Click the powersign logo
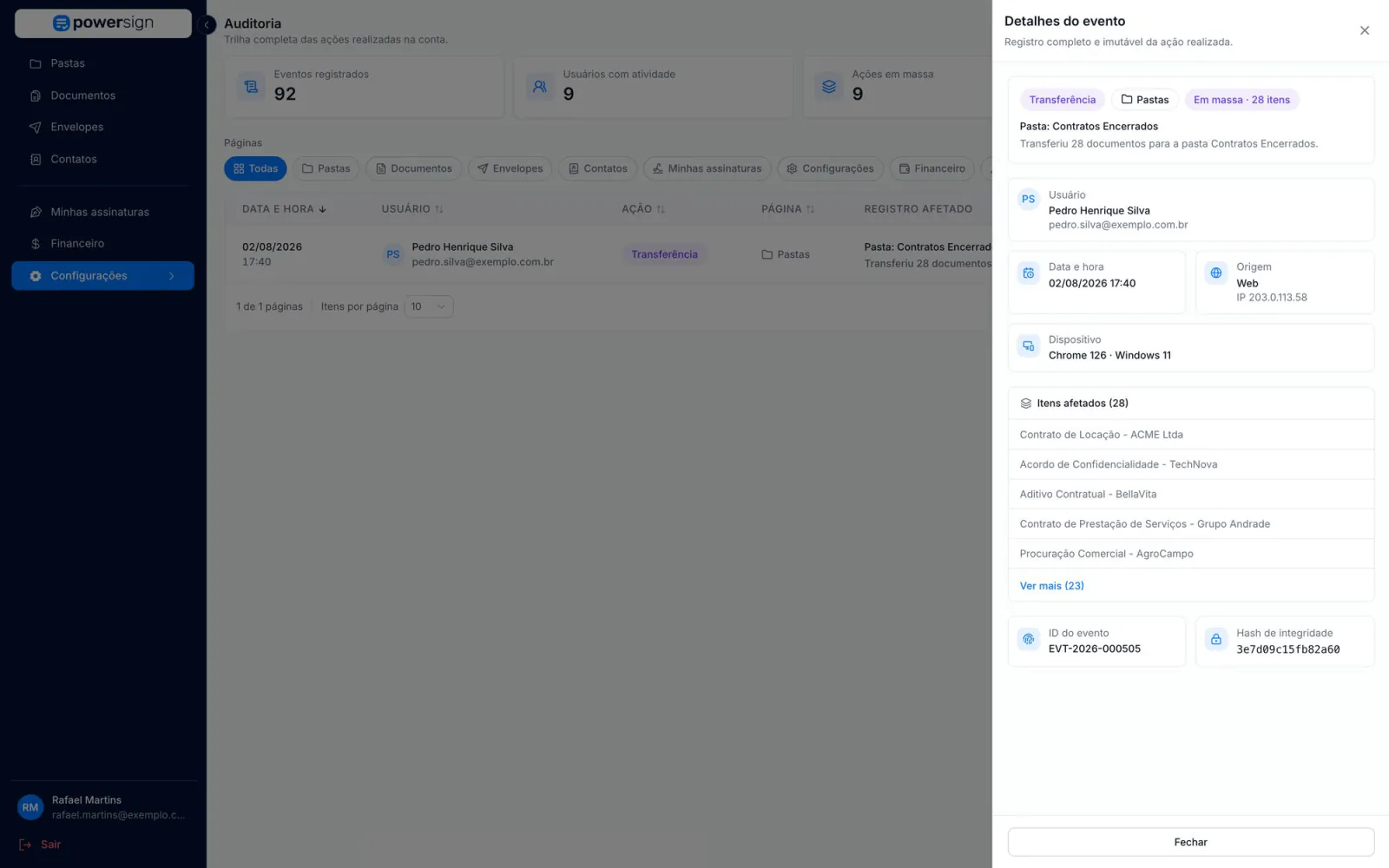Viewport: 1389px width, 868px height. (x=103, y=23)
